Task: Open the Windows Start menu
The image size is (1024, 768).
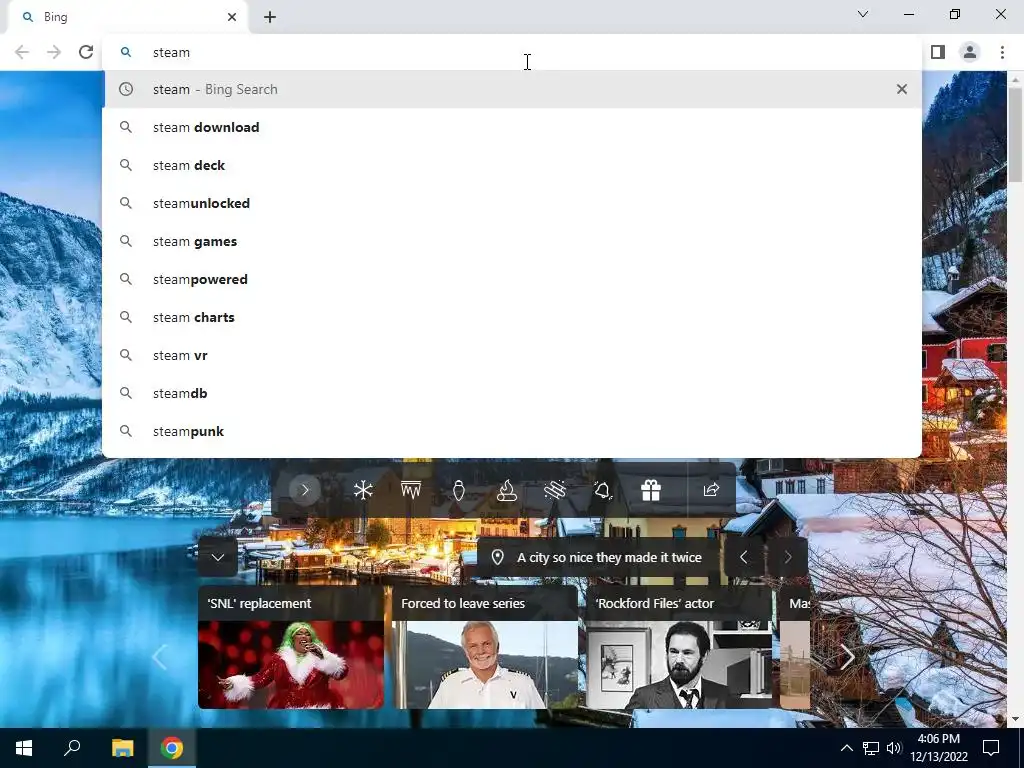Action: coord(24,748)
